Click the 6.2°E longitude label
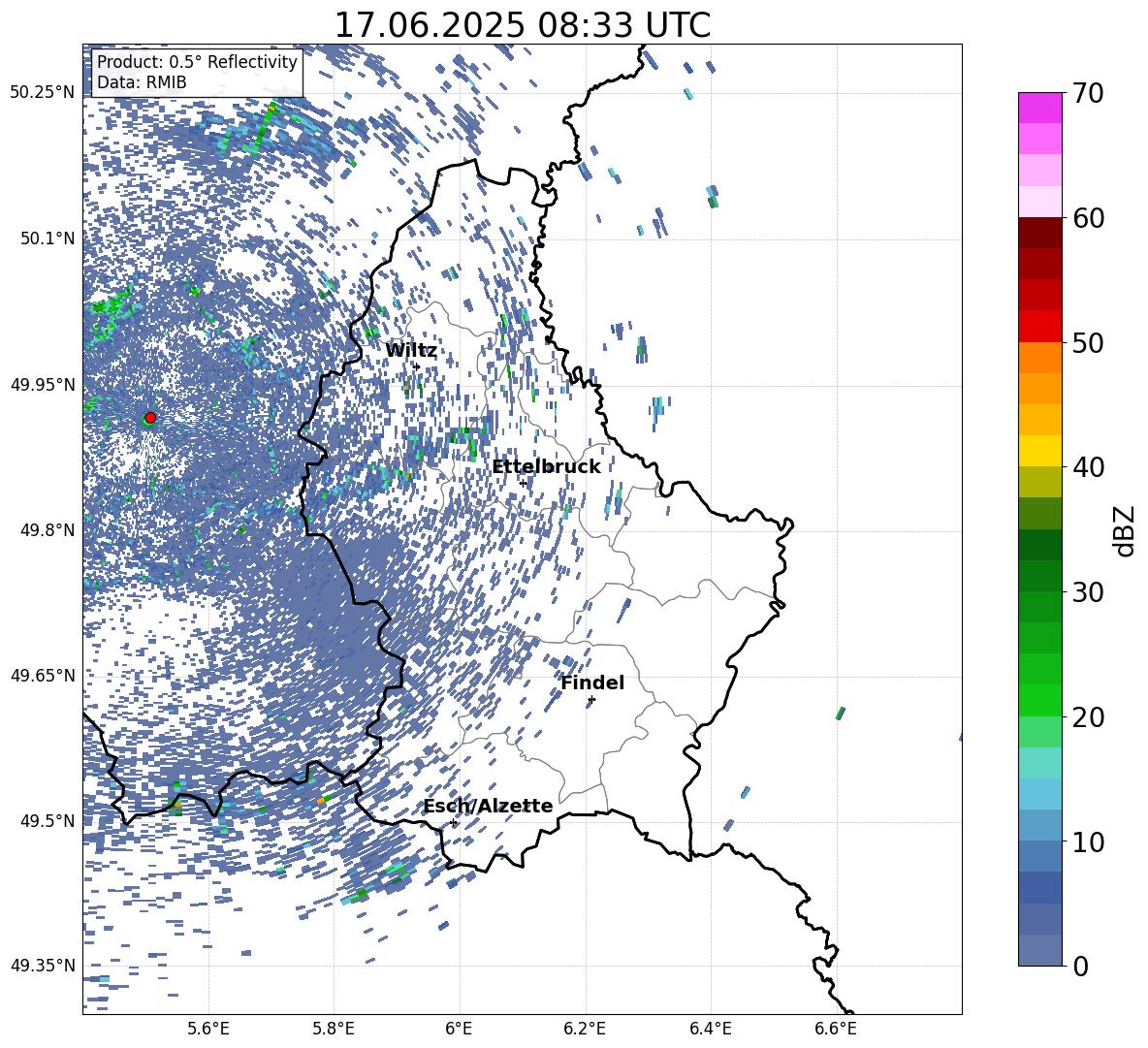 coord(585,1029)
